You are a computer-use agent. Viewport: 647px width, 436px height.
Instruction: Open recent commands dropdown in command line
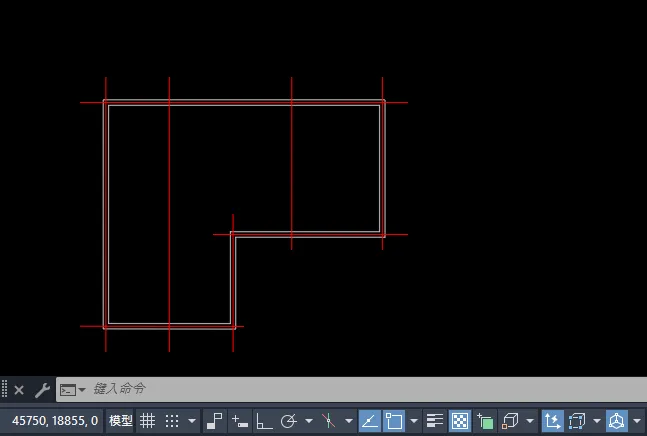click(x=72, y=389)
